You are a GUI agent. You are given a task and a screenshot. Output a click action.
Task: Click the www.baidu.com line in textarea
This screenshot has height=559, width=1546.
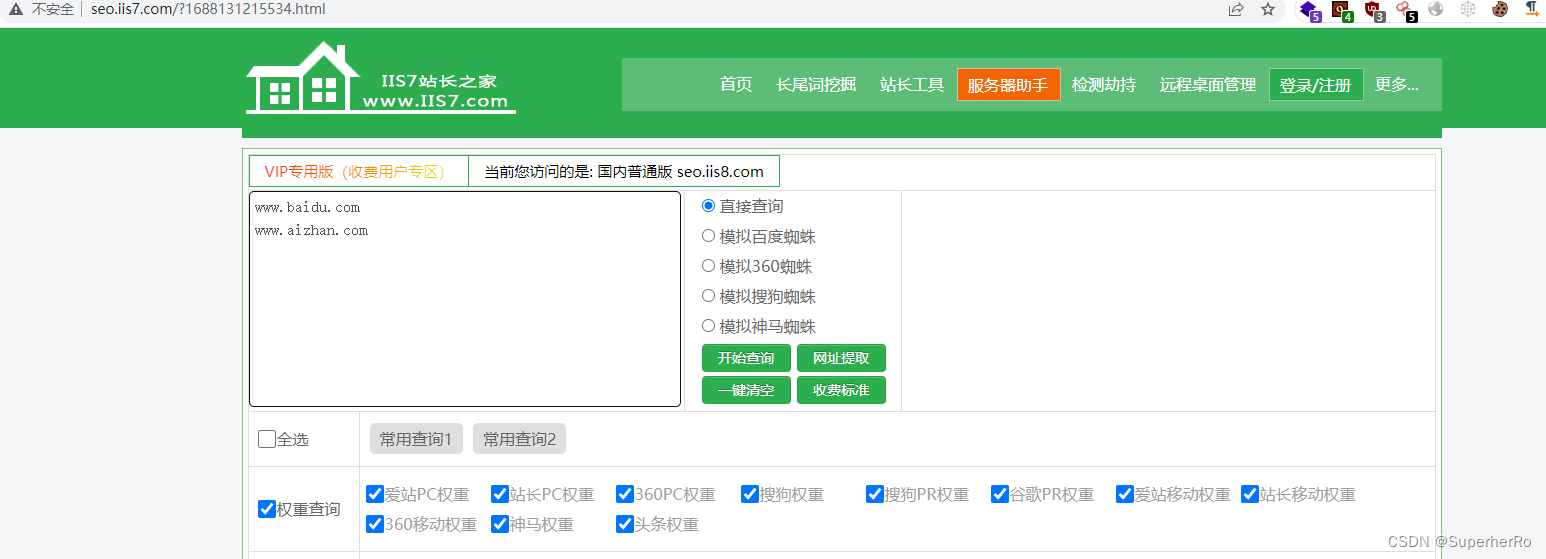(307, 208)
